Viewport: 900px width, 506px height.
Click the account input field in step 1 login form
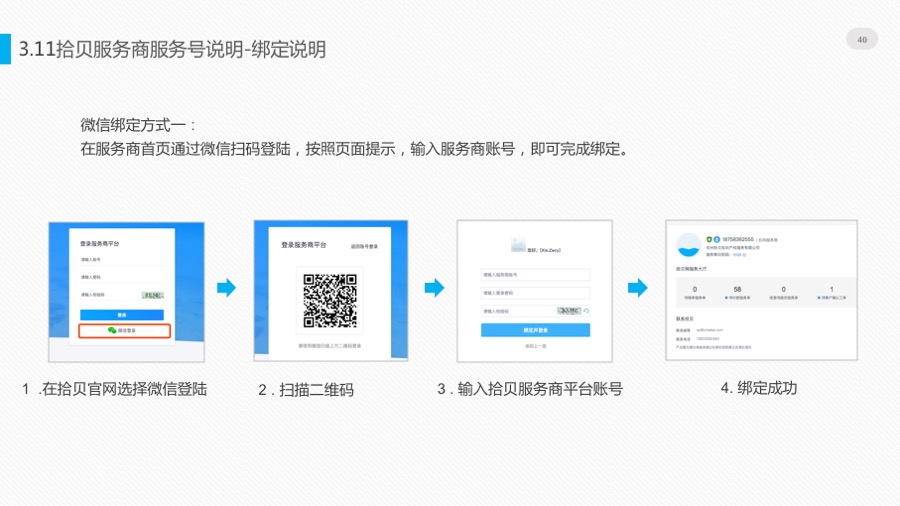[x=122, y=260]
